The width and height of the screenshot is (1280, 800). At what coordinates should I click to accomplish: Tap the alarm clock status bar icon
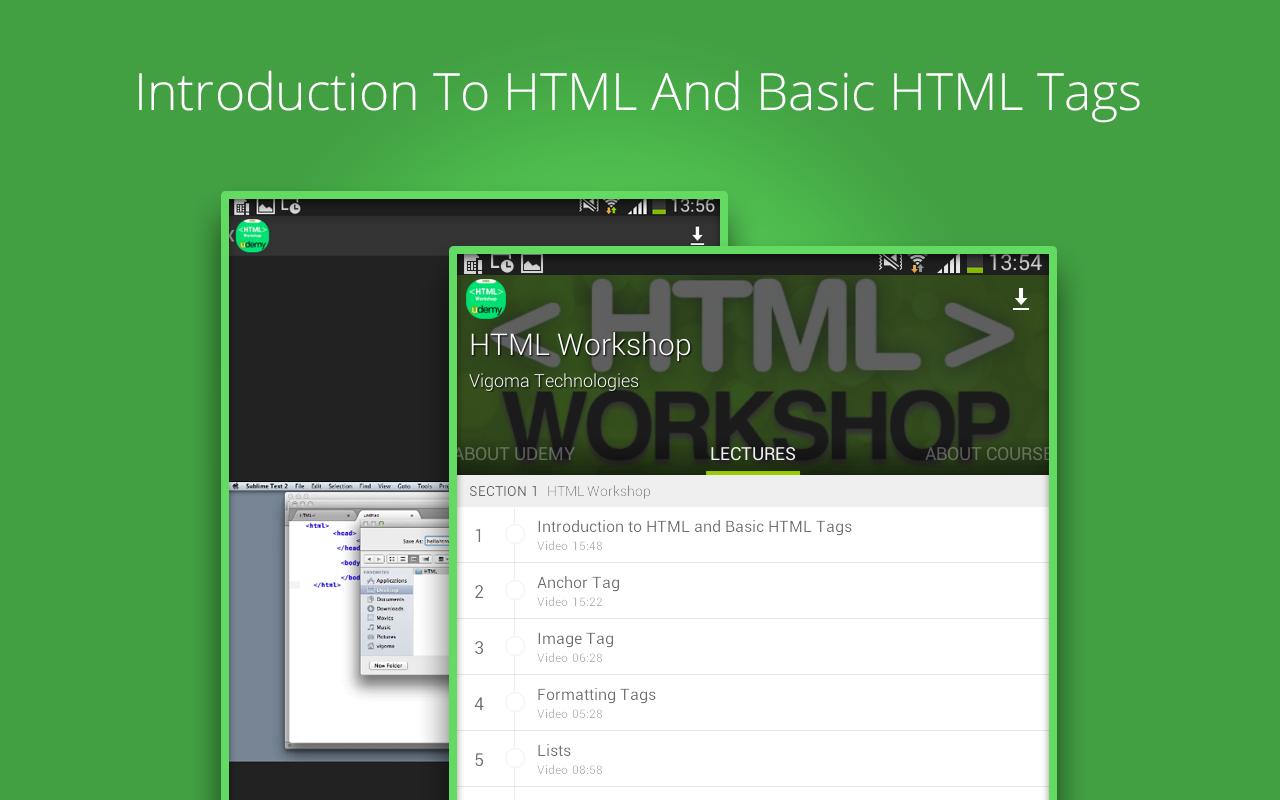tap(505, 264)
